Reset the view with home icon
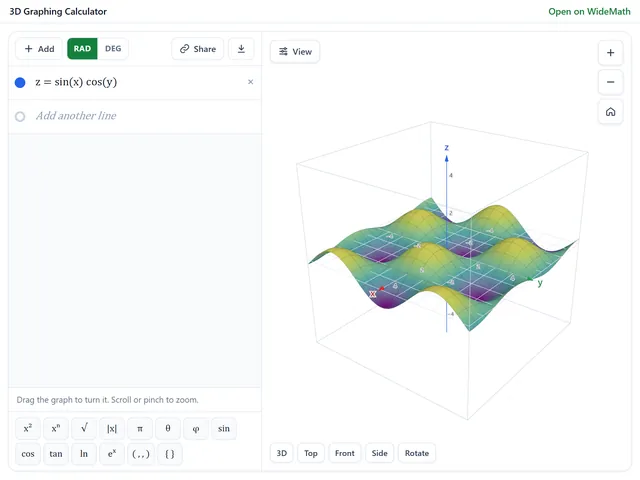This screenshot has width=640, height=480. coord(611,112)
